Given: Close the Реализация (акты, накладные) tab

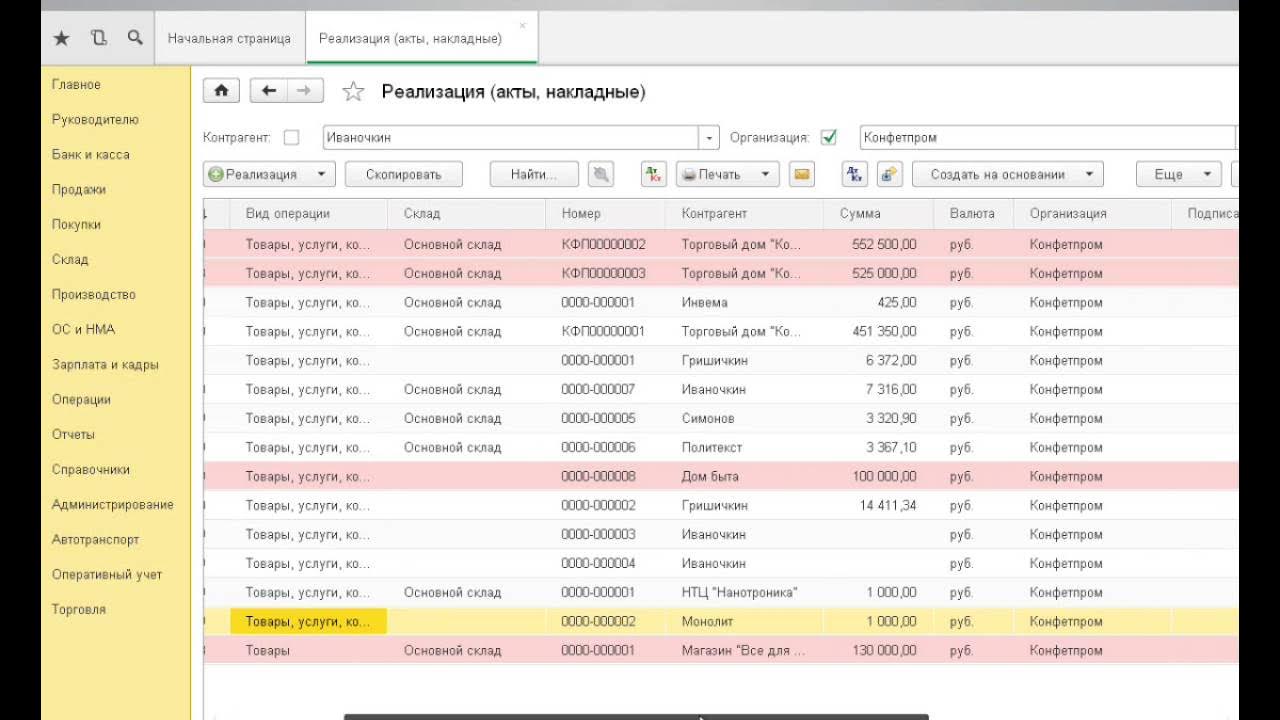Looking at the screenshot, I should pyautogui.click(x=522, y=25).
